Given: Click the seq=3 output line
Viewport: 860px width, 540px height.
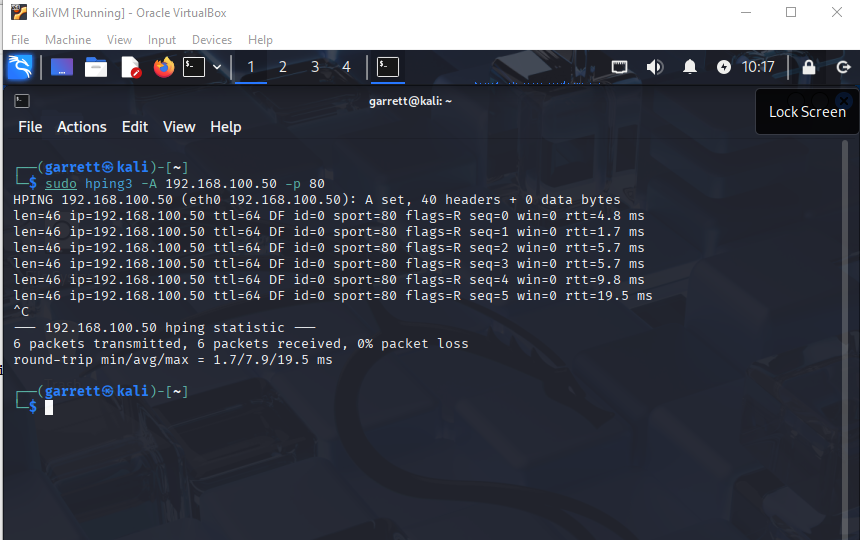Looking at the screenshot, I should (x=329, y=264).
